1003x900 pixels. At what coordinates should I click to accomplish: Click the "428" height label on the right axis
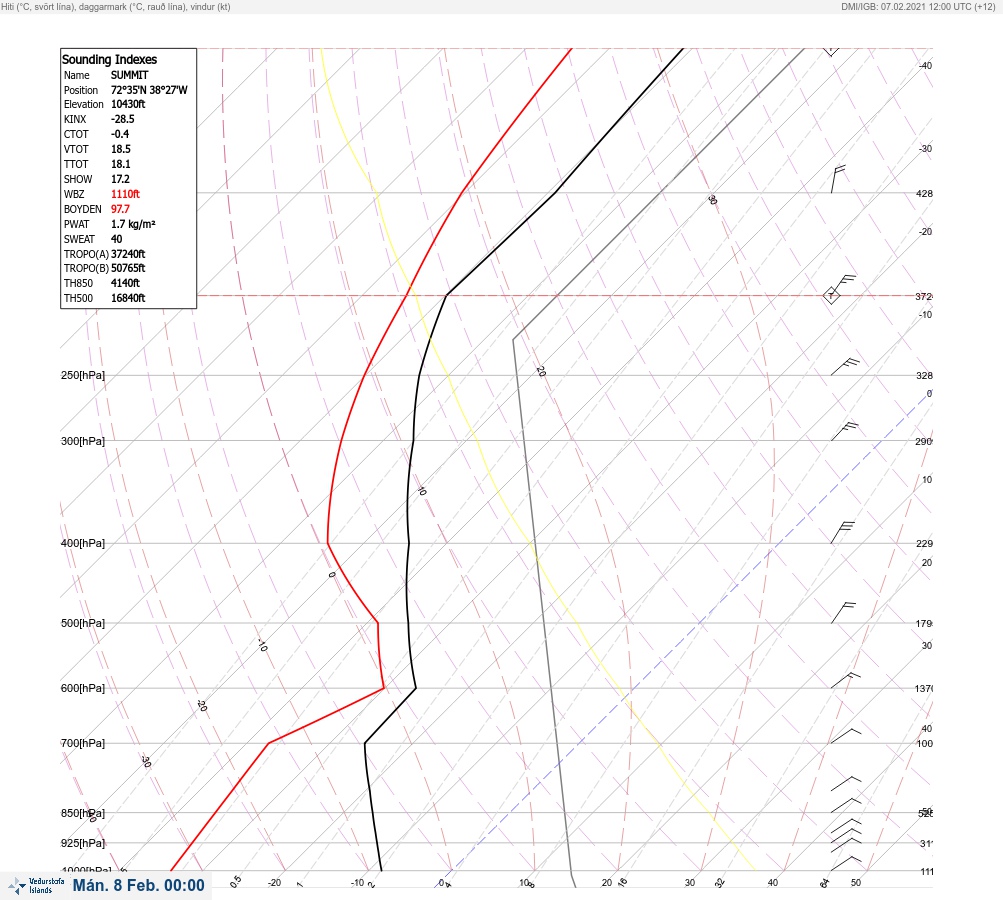click(924, 194)
